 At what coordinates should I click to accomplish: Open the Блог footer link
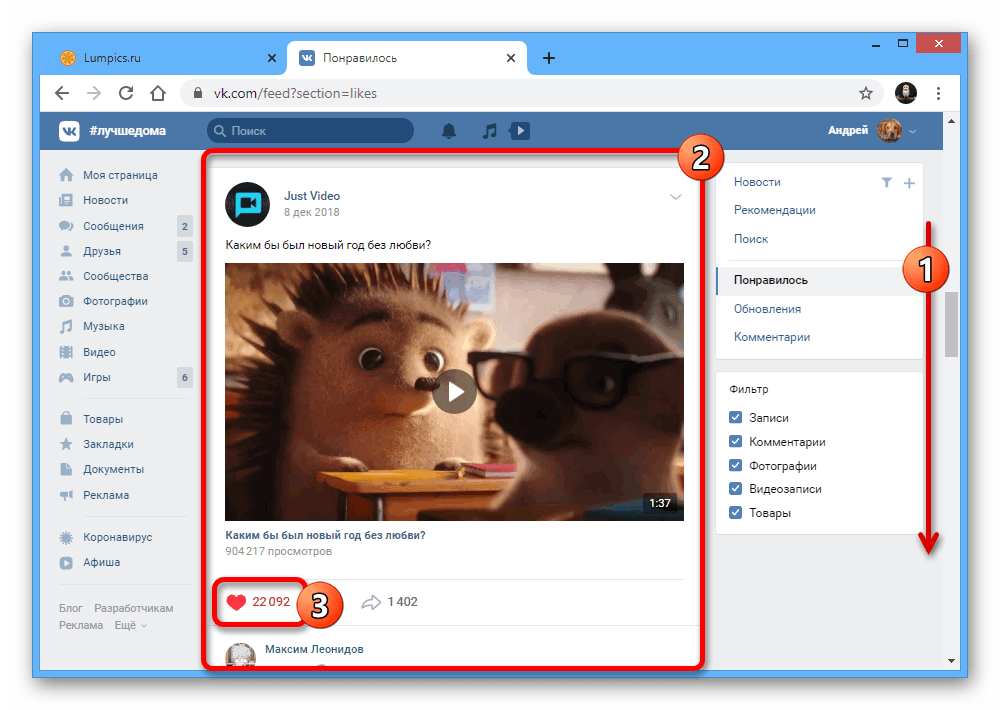pos(71,608)
